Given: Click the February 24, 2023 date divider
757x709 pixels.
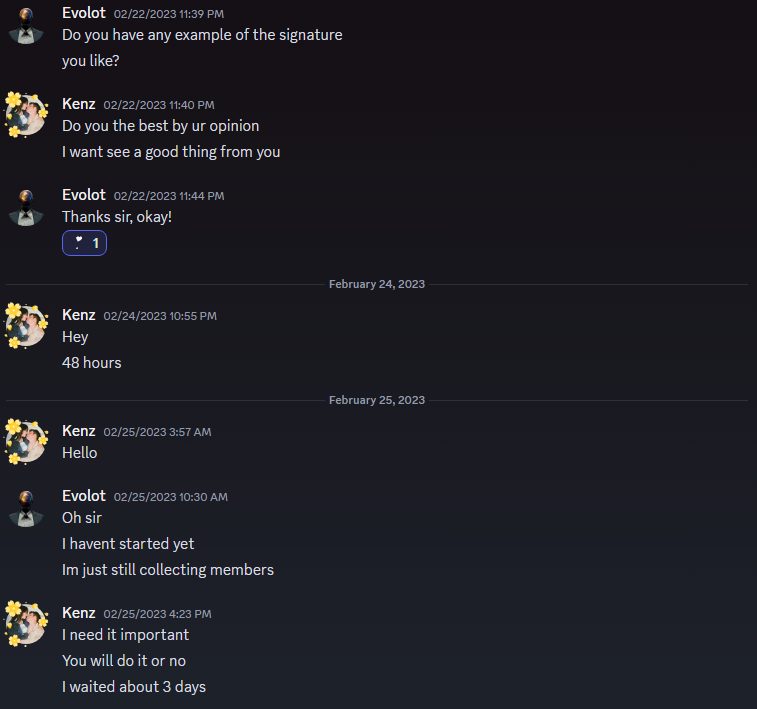Looking at the screenshot, I should 377,284.
